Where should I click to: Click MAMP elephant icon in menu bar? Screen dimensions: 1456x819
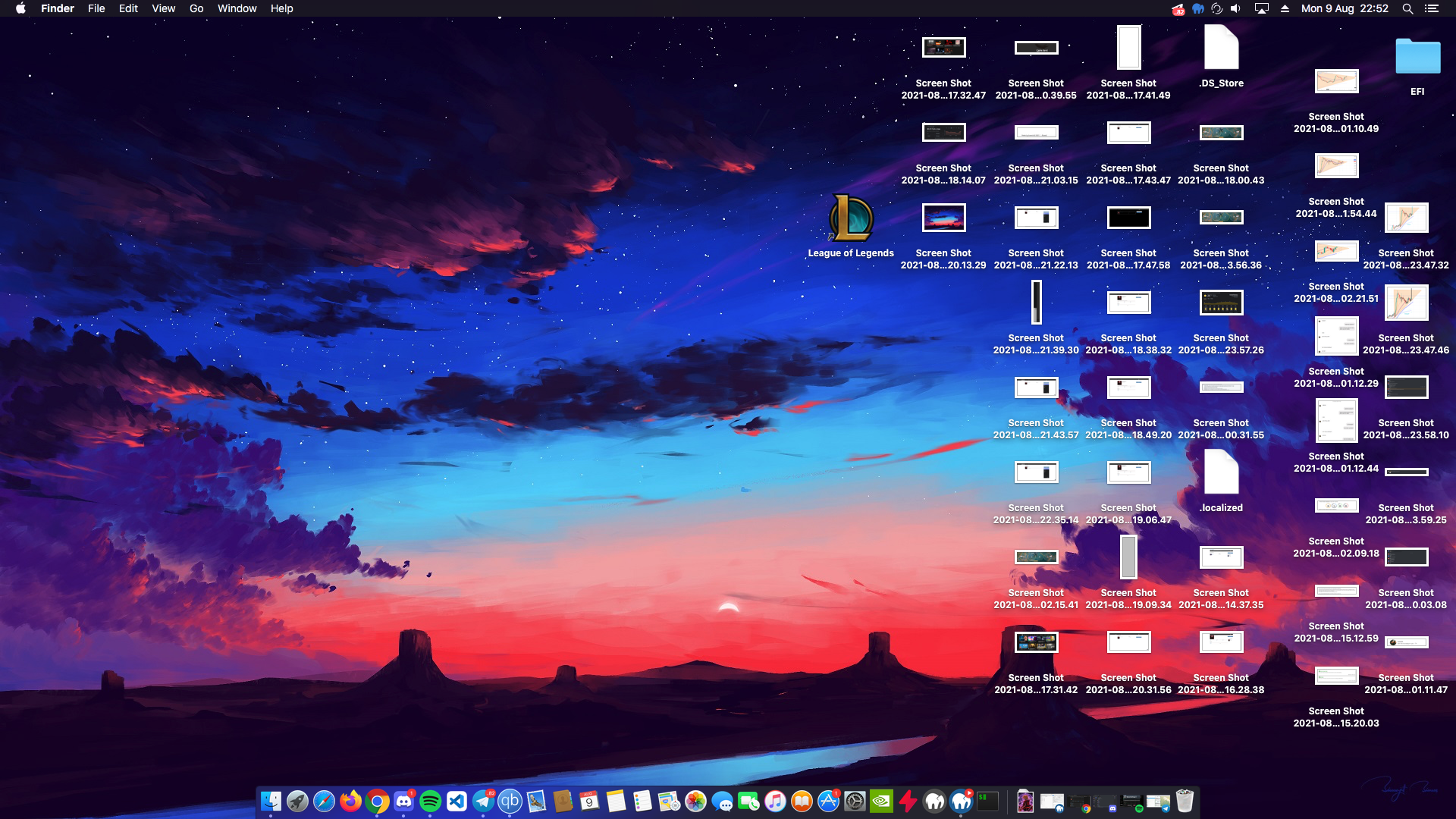click(x=1198, y=8)
